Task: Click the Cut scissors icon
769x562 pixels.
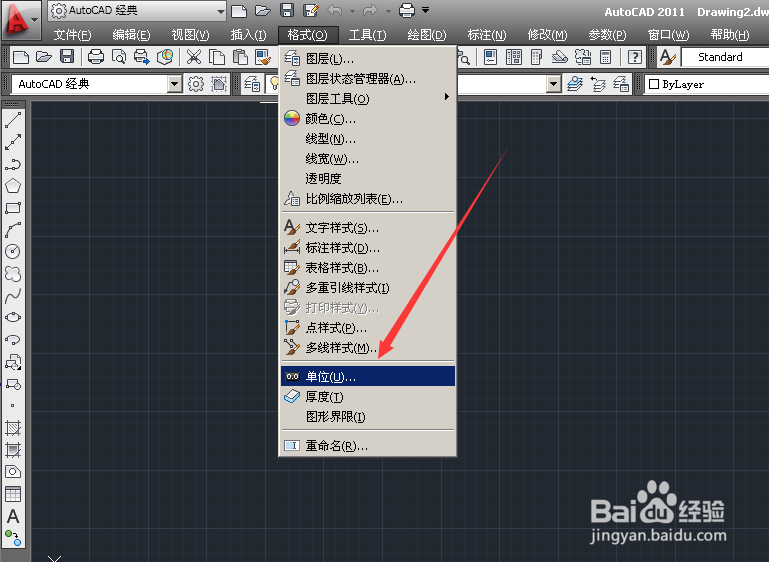Action: coord(194,57)
